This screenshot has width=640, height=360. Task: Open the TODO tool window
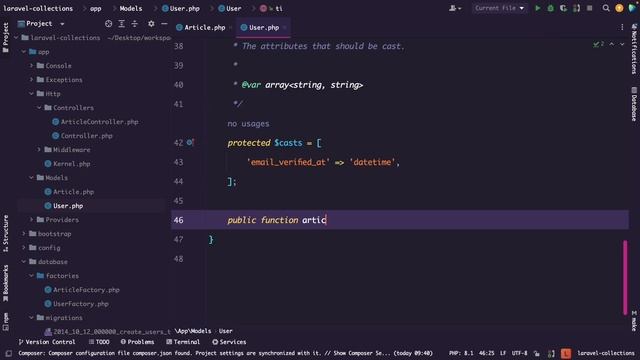pyautogui.click(x=99, y=342)
